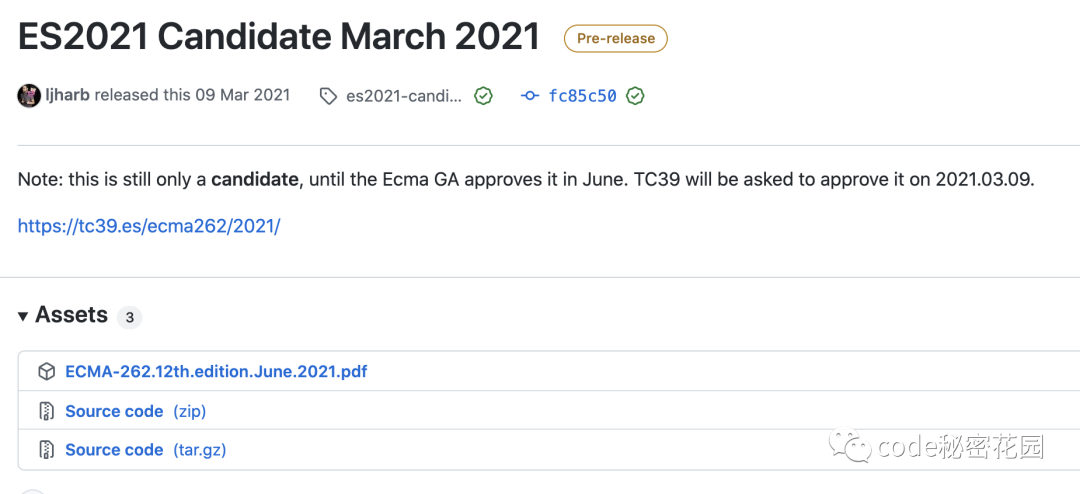The image size is (1080, 494).
Task: Click the commit icon before fc85c50
Action: pyautogui.click(x=530, y=96)
